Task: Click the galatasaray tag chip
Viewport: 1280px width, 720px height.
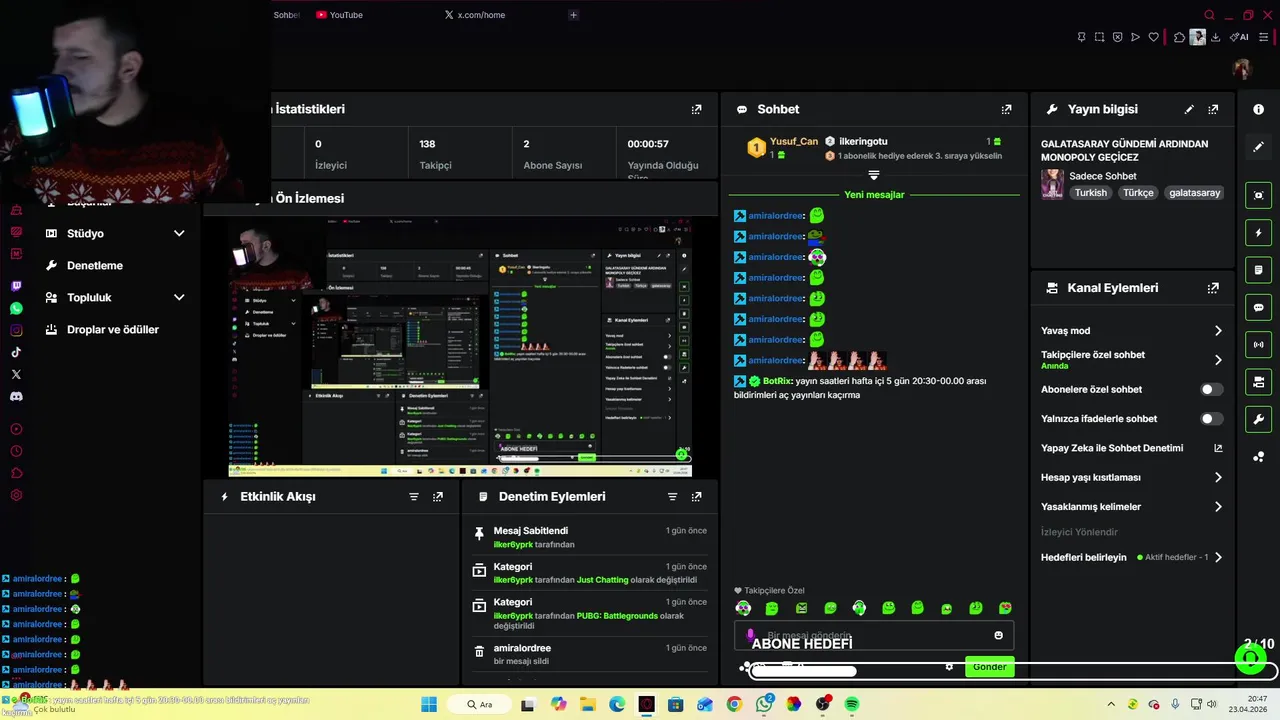Action: click(1195, 193)
